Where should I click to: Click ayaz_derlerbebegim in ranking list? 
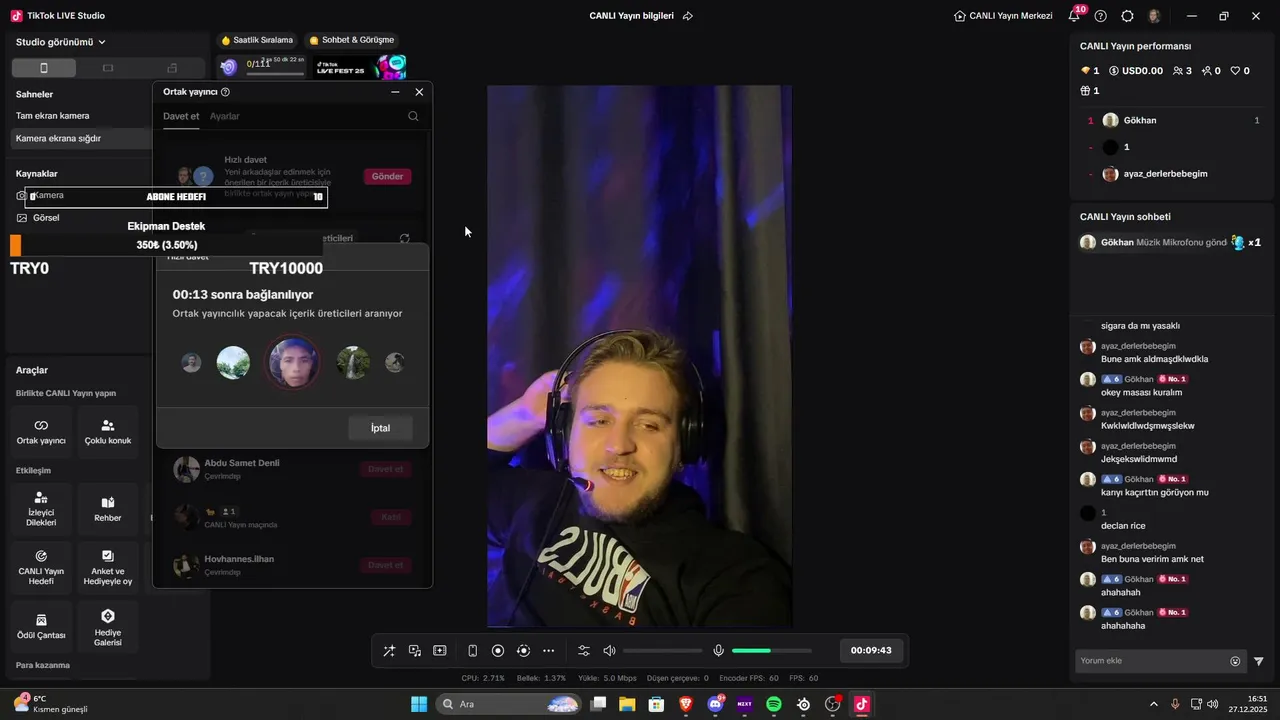point(1172,174)
